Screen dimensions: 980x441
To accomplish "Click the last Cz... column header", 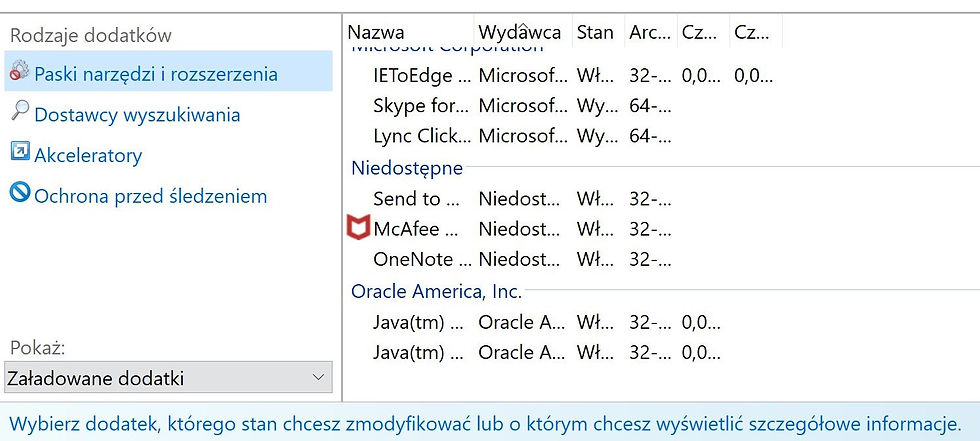I will [756, 32].
